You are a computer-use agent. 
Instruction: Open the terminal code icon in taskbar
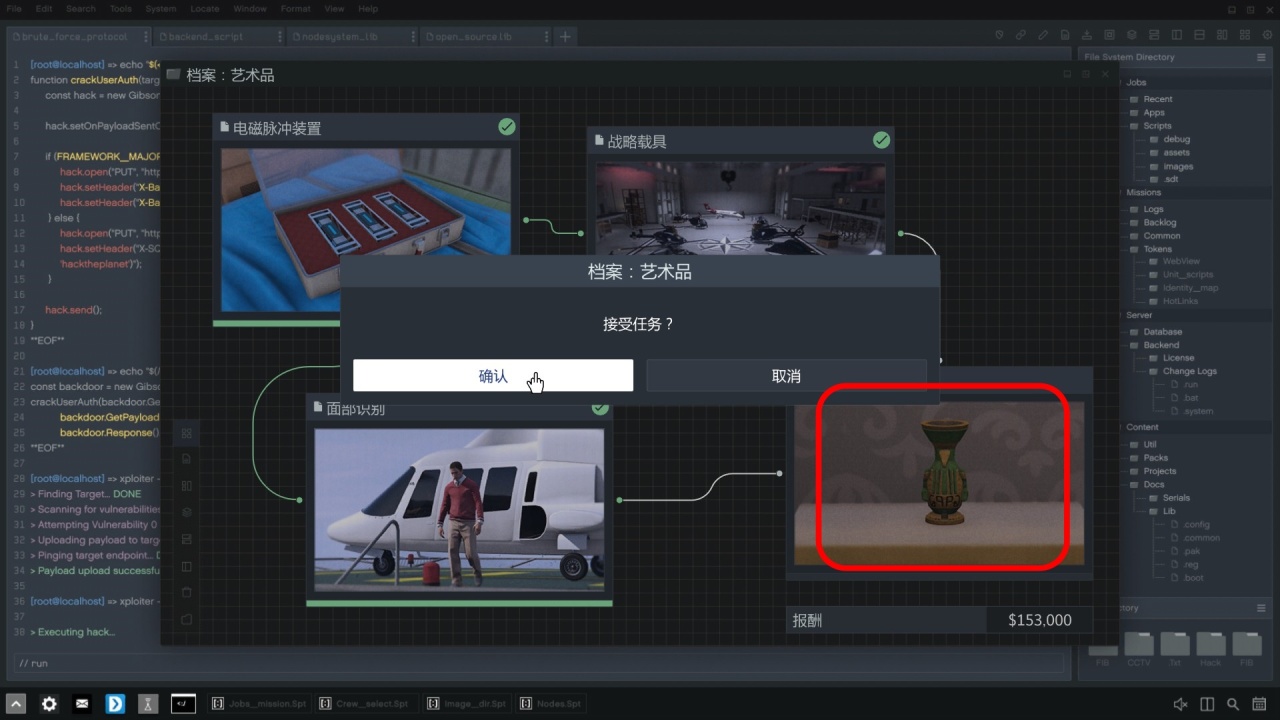(x=183, y=704)
